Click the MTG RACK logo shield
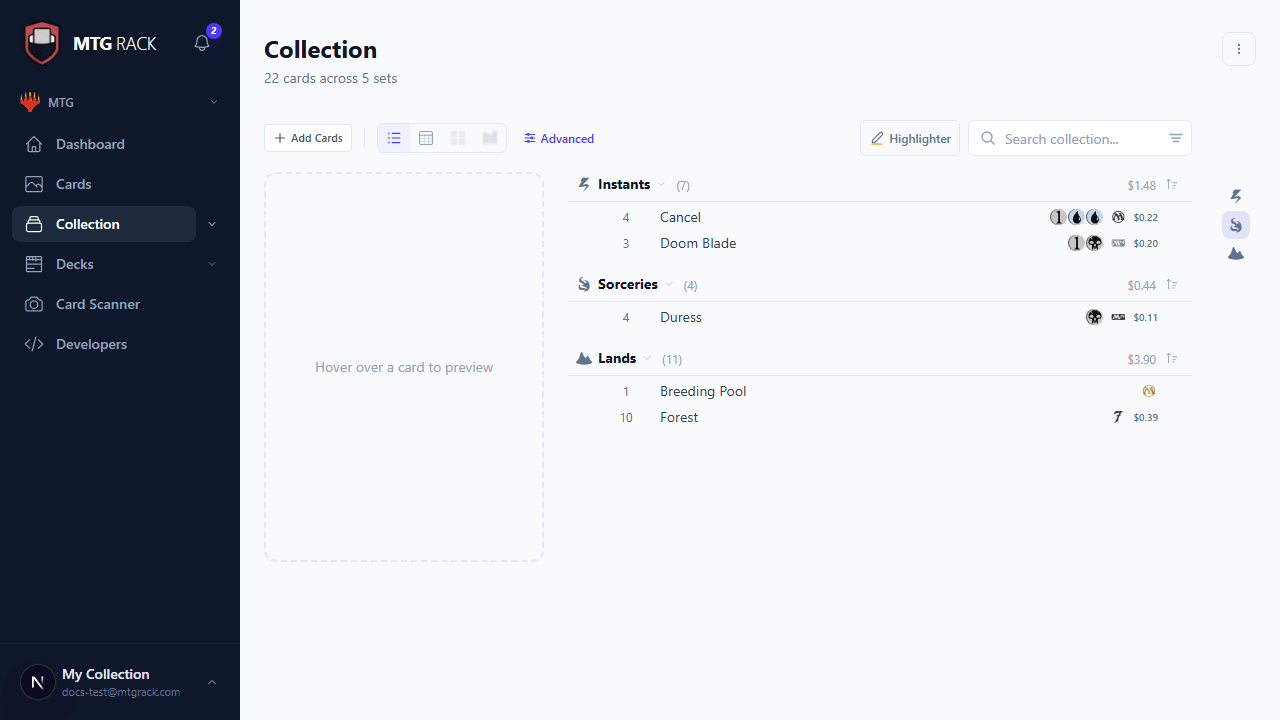This screenshot has width=1280, height=720. coord(41,41)
